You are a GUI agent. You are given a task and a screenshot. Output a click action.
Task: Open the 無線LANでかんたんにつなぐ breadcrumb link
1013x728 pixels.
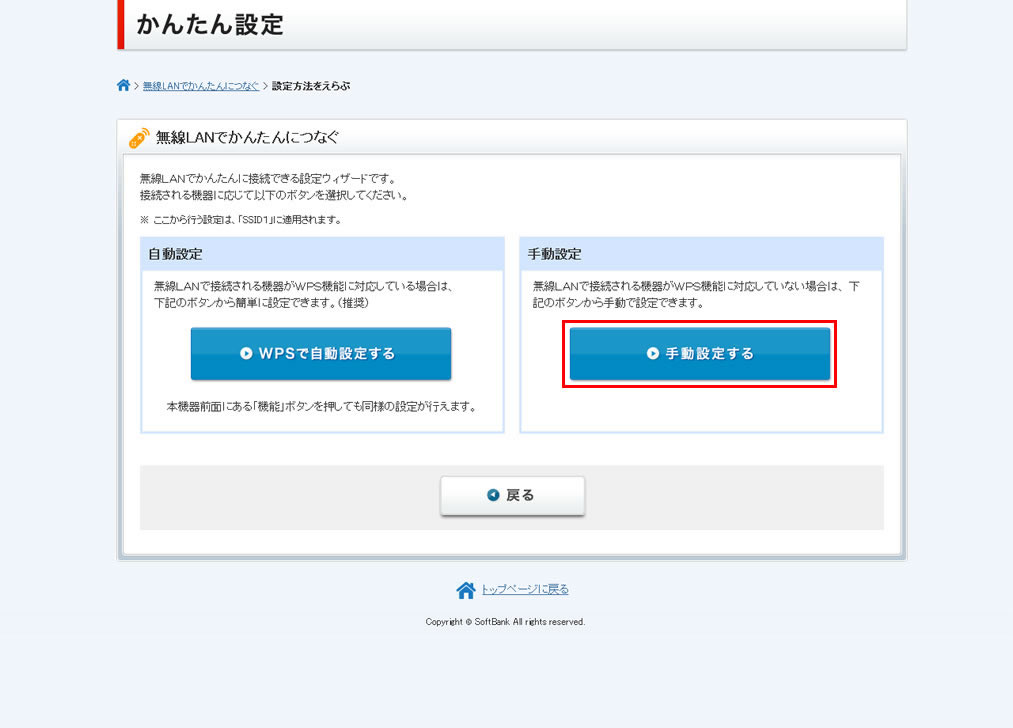click(200, 86)
